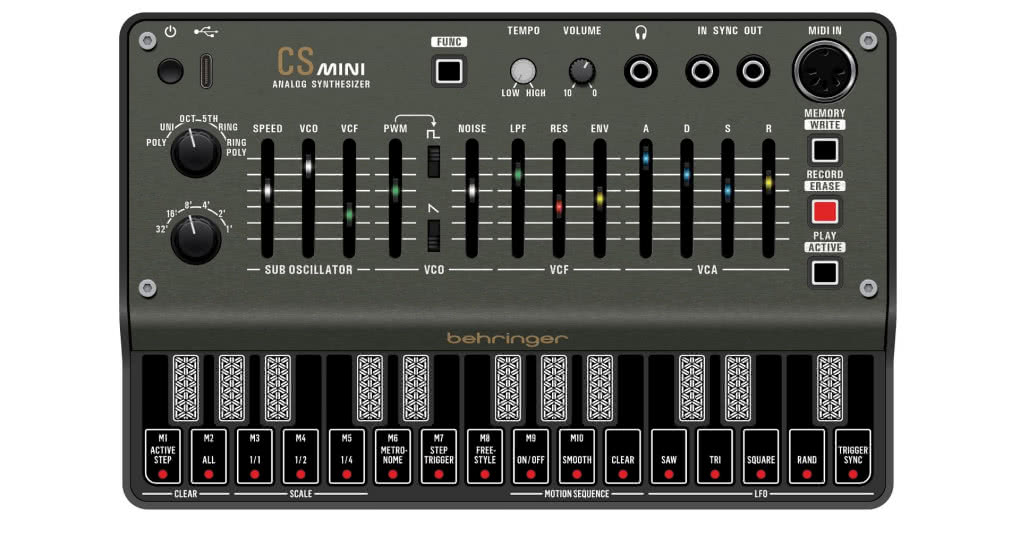1020x548 pixels.
Task: Click the TEMPO knob
Action: 523,71
